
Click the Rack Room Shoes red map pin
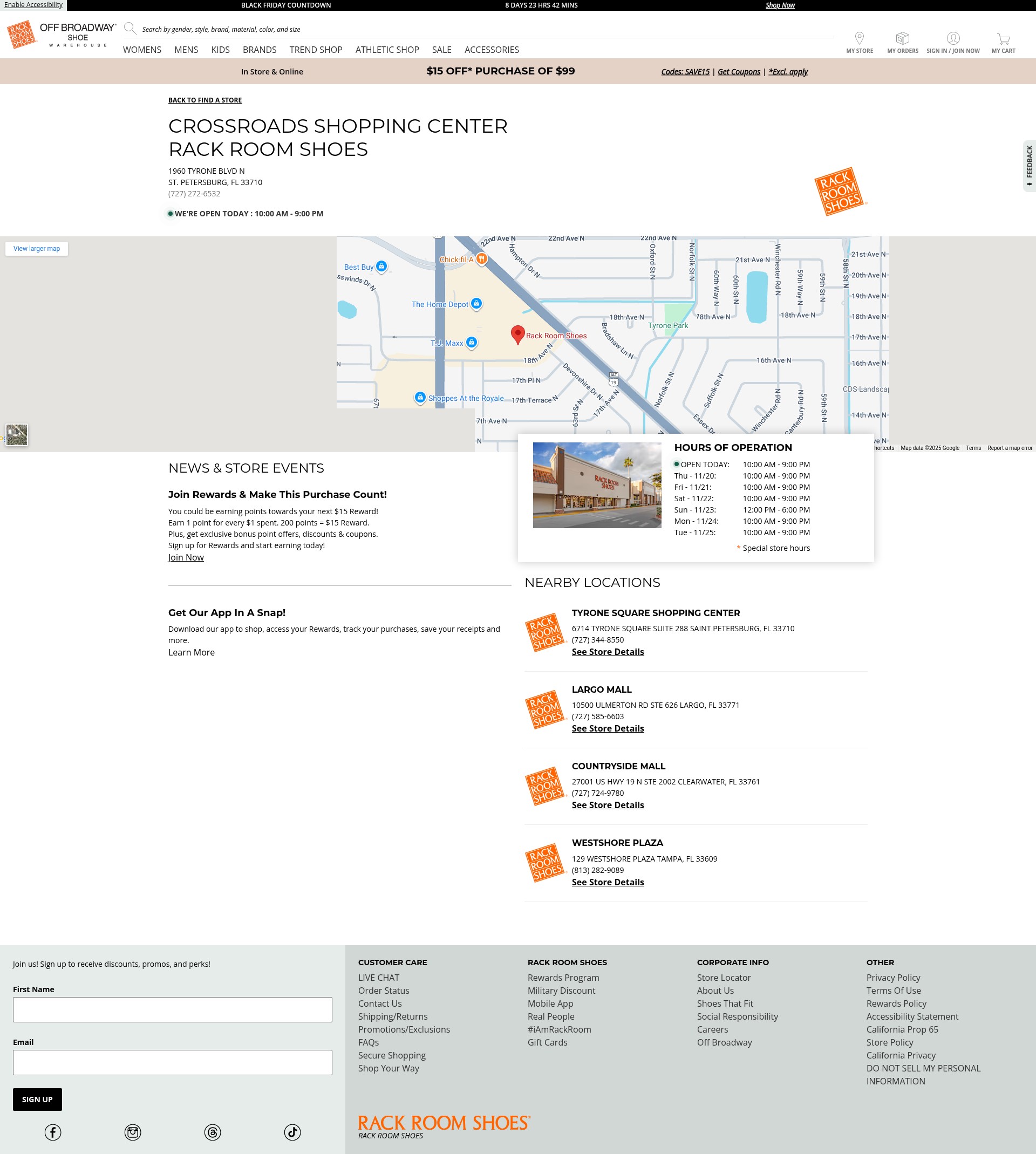click(517, 334)
